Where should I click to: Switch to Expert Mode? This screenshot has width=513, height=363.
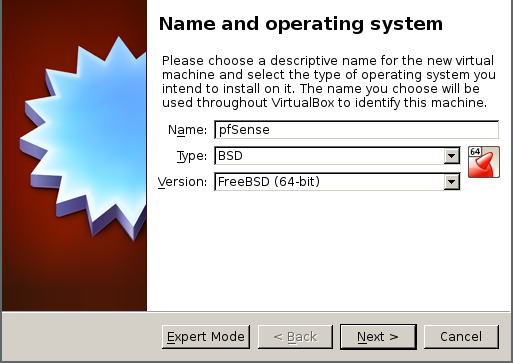[206, 337]
